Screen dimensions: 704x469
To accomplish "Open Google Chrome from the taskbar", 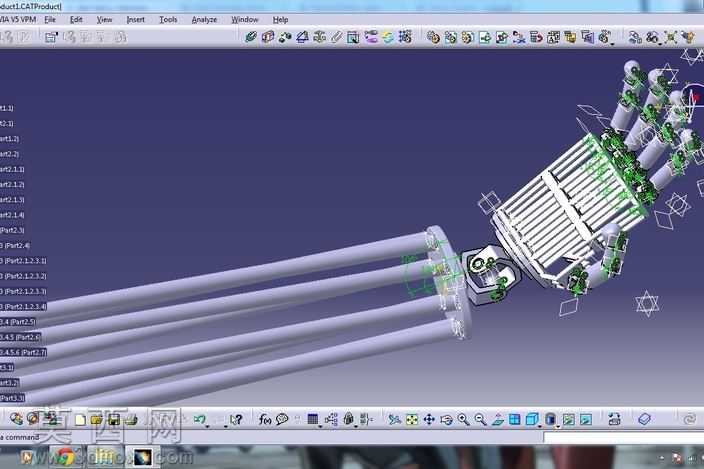I will (66, 457).
